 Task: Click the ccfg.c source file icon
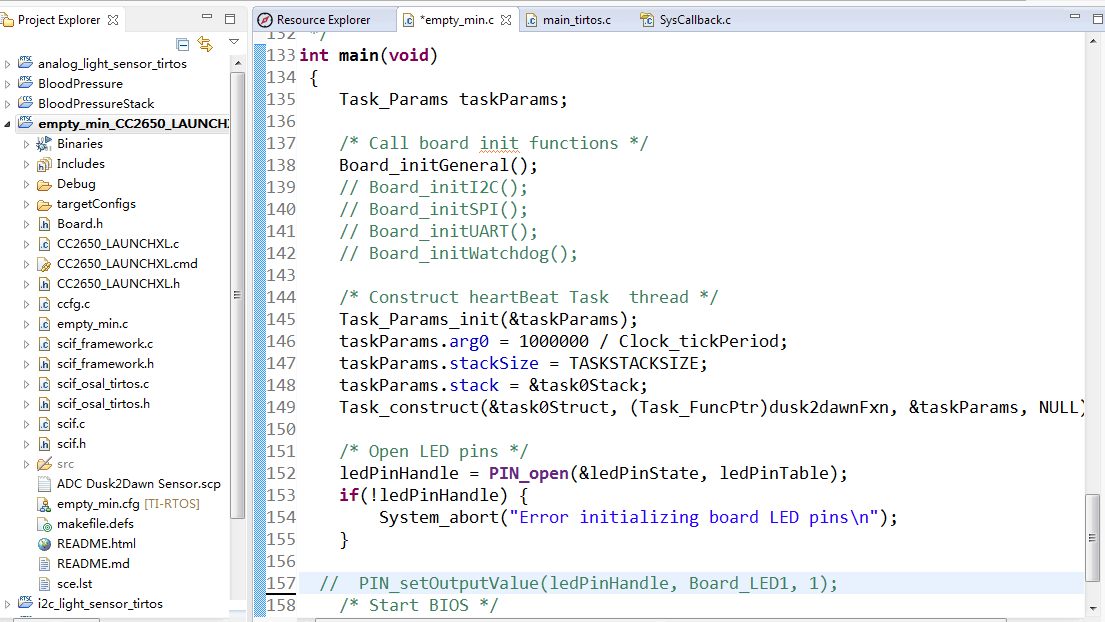tap(44, 304)
